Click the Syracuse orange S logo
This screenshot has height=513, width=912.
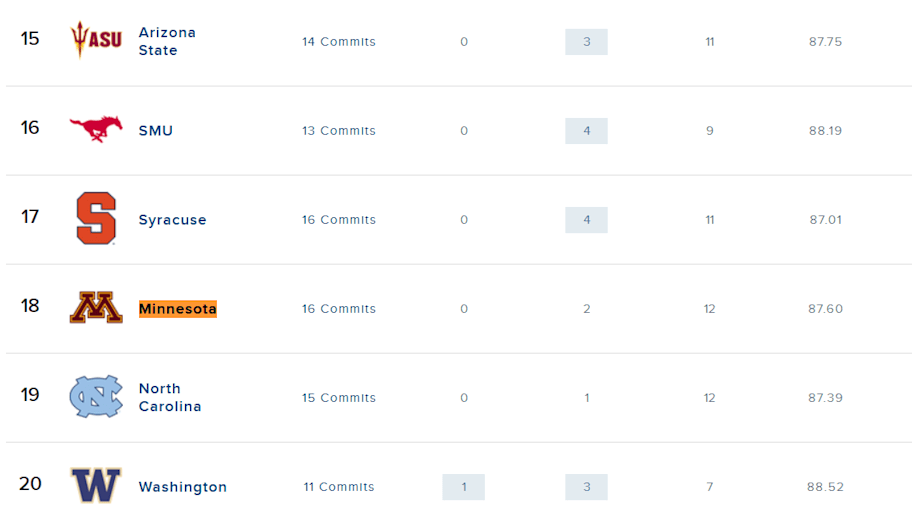point(96,218)
